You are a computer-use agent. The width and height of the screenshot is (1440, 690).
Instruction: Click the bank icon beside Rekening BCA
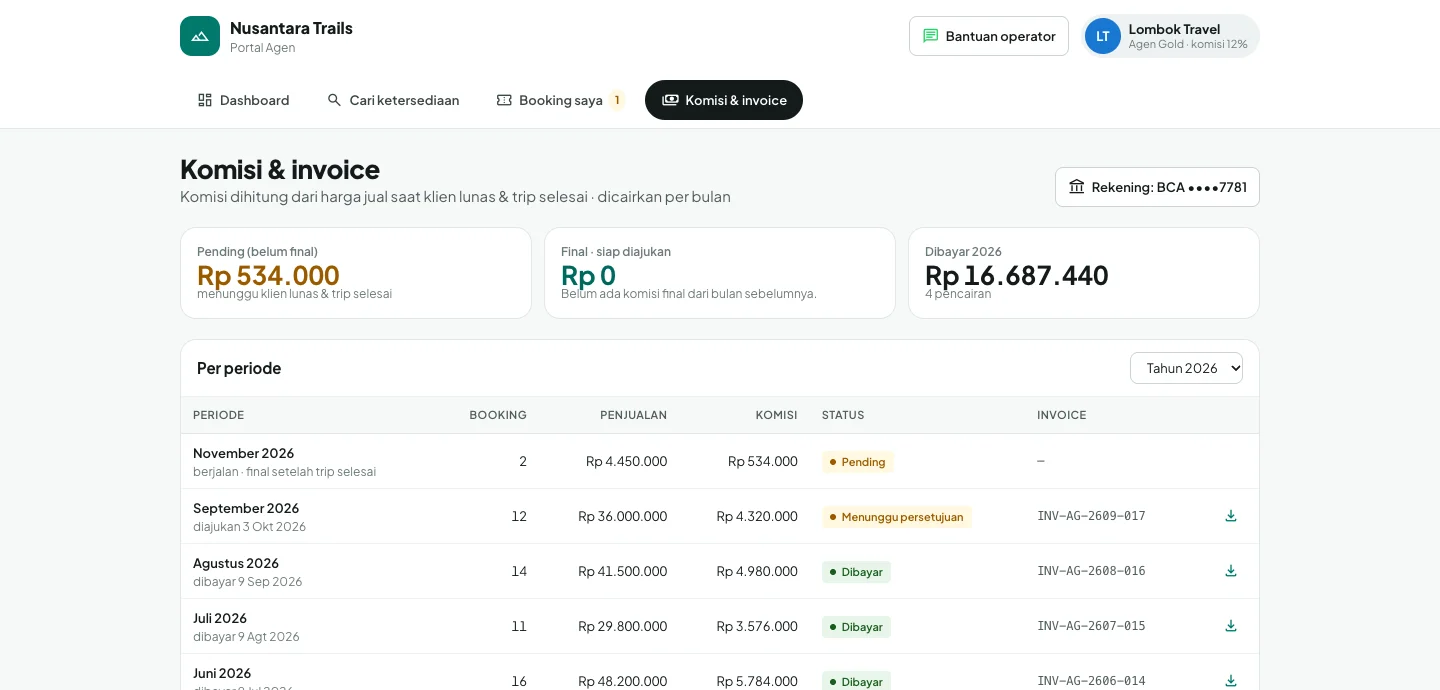point(1077,187)
